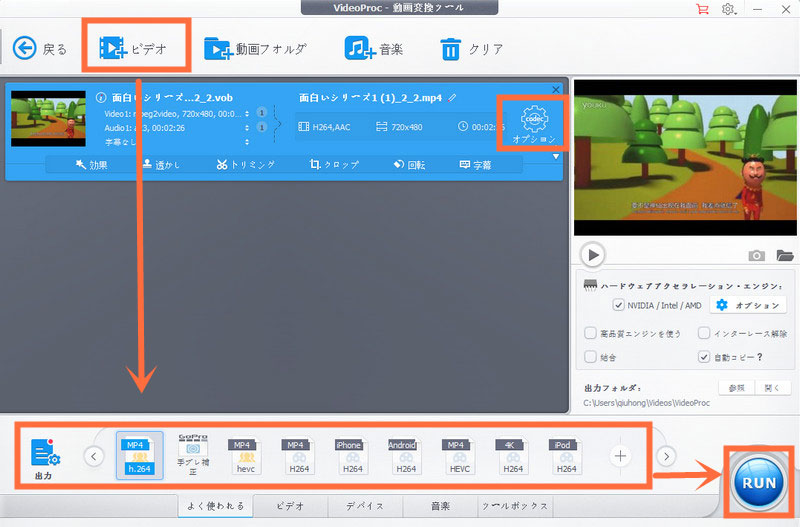
Task: Open subtitle 字幕なし selector arrows
Action: 247,142
